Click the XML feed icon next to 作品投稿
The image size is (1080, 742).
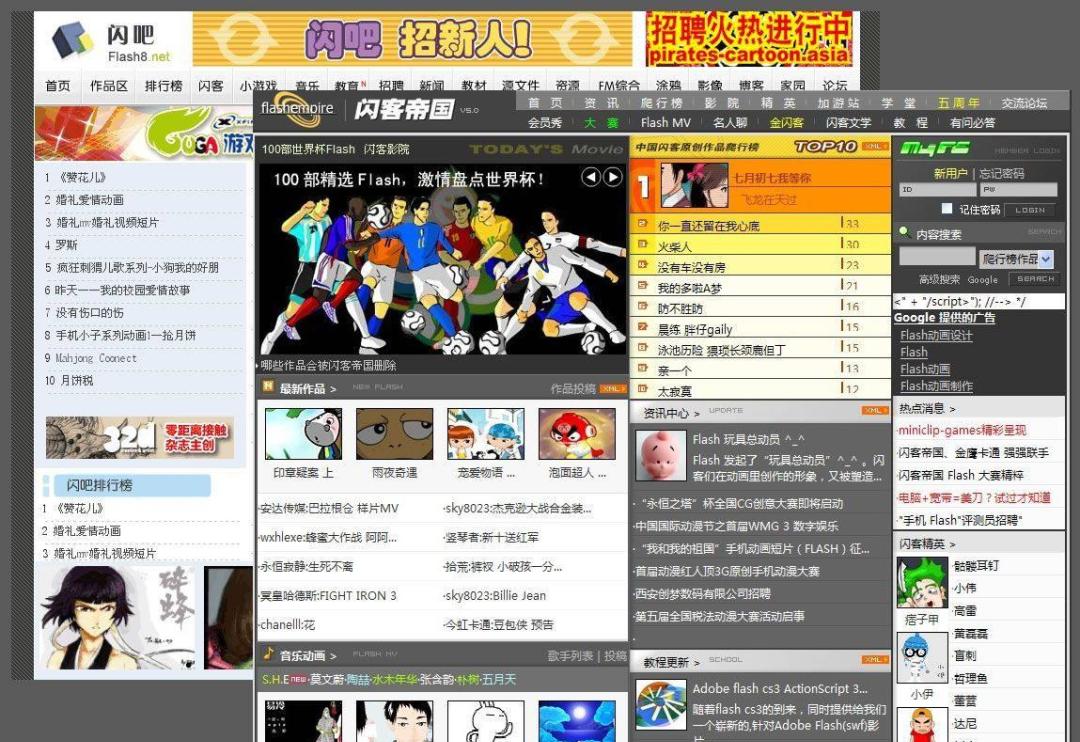point(613,387)
